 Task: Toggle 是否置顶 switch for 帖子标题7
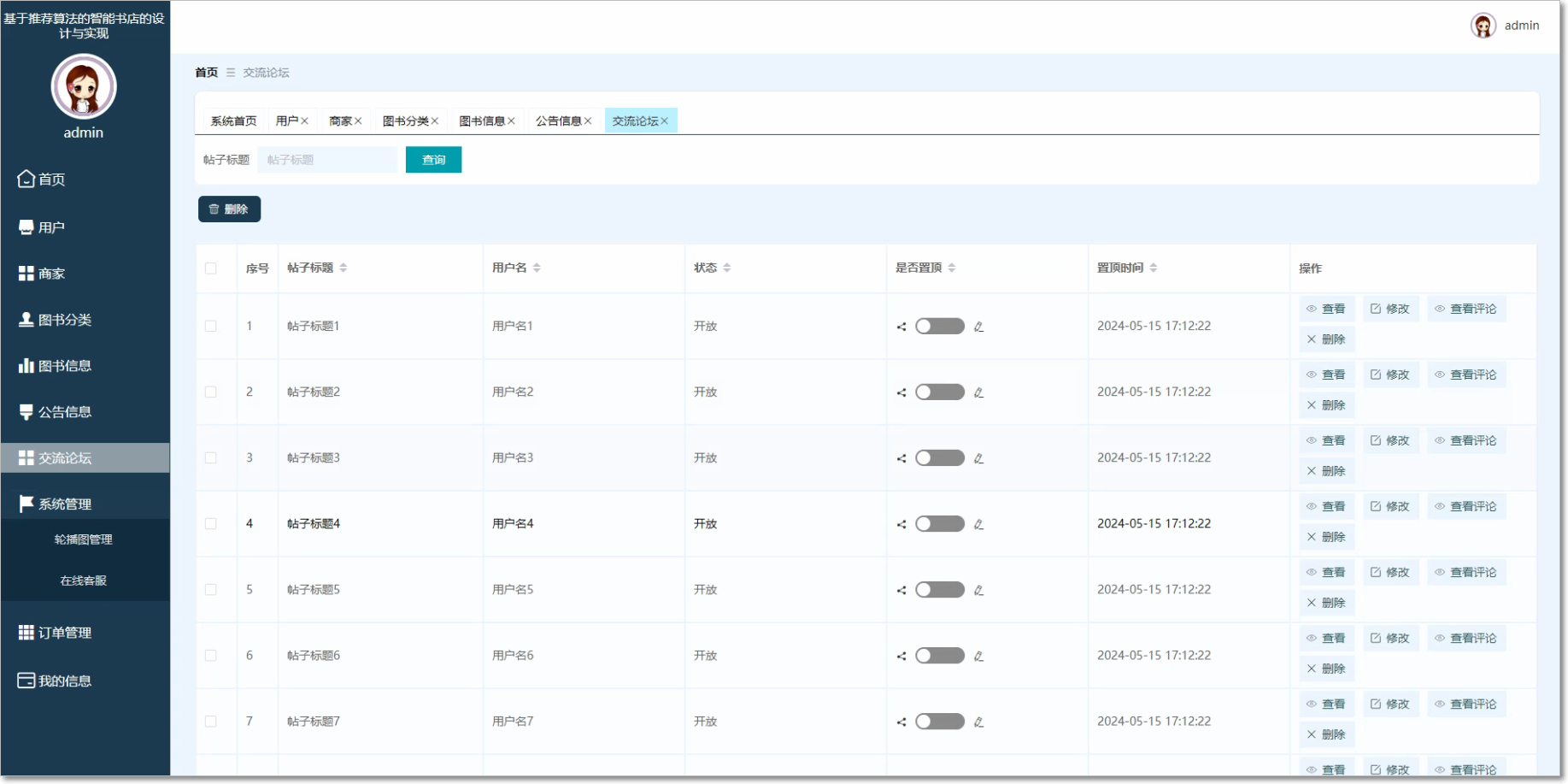click(940, 721)
